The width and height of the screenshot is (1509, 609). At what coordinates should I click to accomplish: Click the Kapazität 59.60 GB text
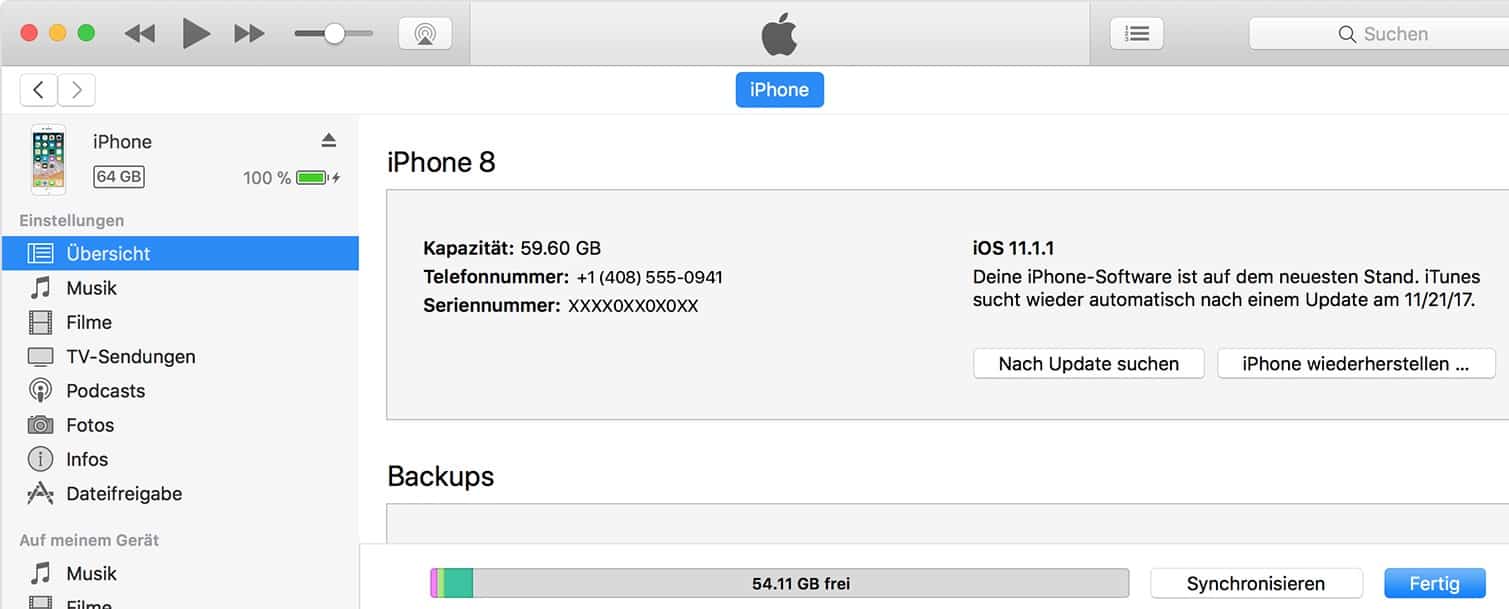pyautogui.click(x=512, y=248)
